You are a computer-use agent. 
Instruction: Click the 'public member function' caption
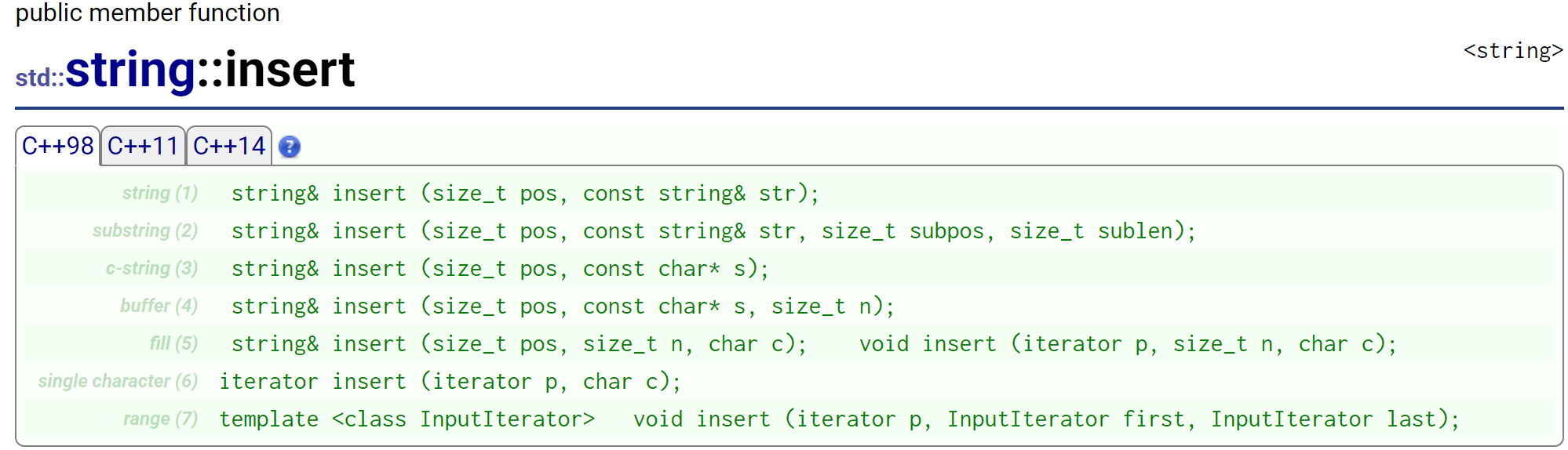point(148,13)
